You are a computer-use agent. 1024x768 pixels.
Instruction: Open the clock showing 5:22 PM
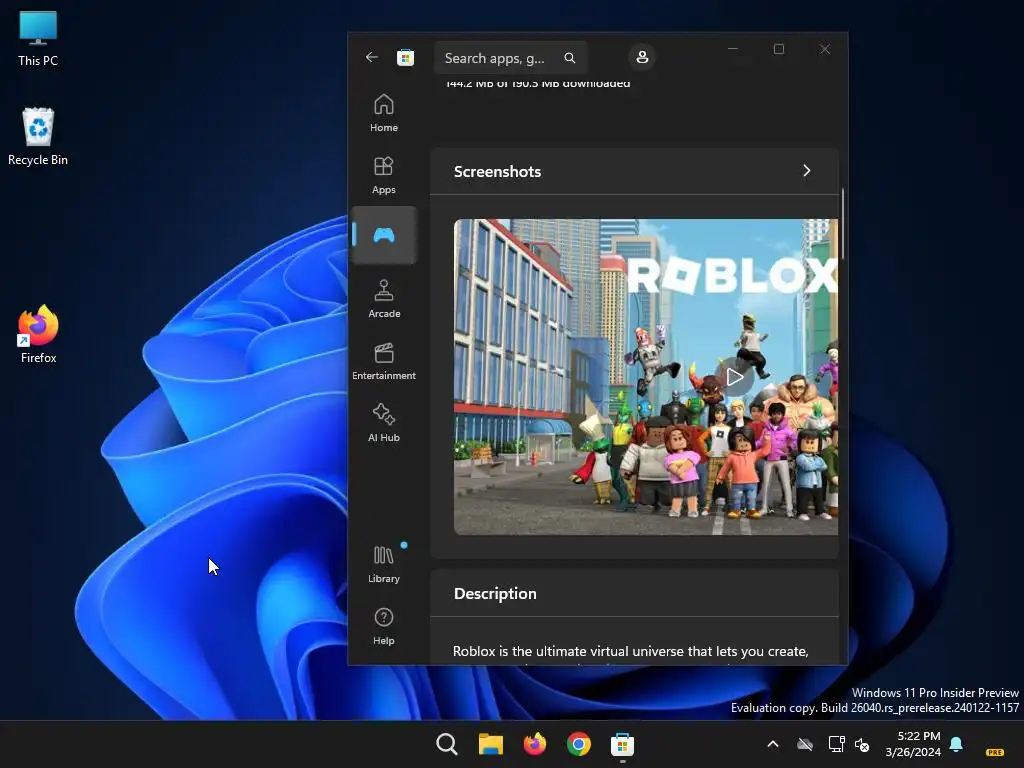(x=913, y=744)
